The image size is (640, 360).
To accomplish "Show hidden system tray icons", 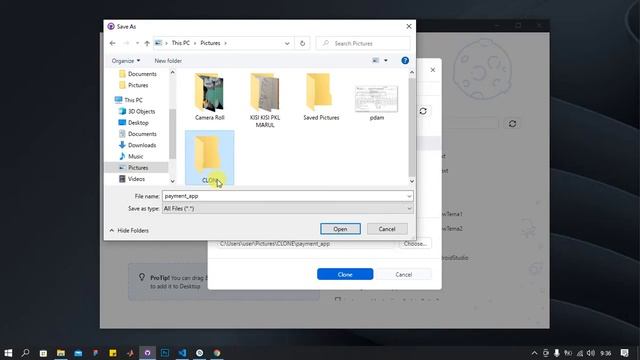I will tap(534, 353).
